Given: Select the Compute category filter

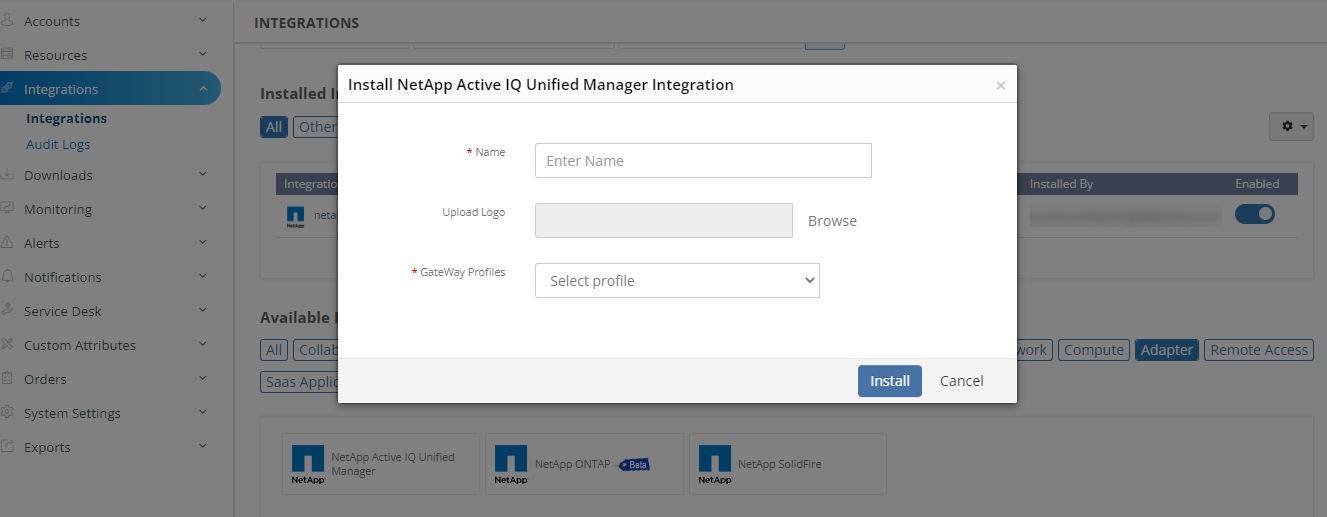Looking at the screenshot, I should pos(1094,350).
